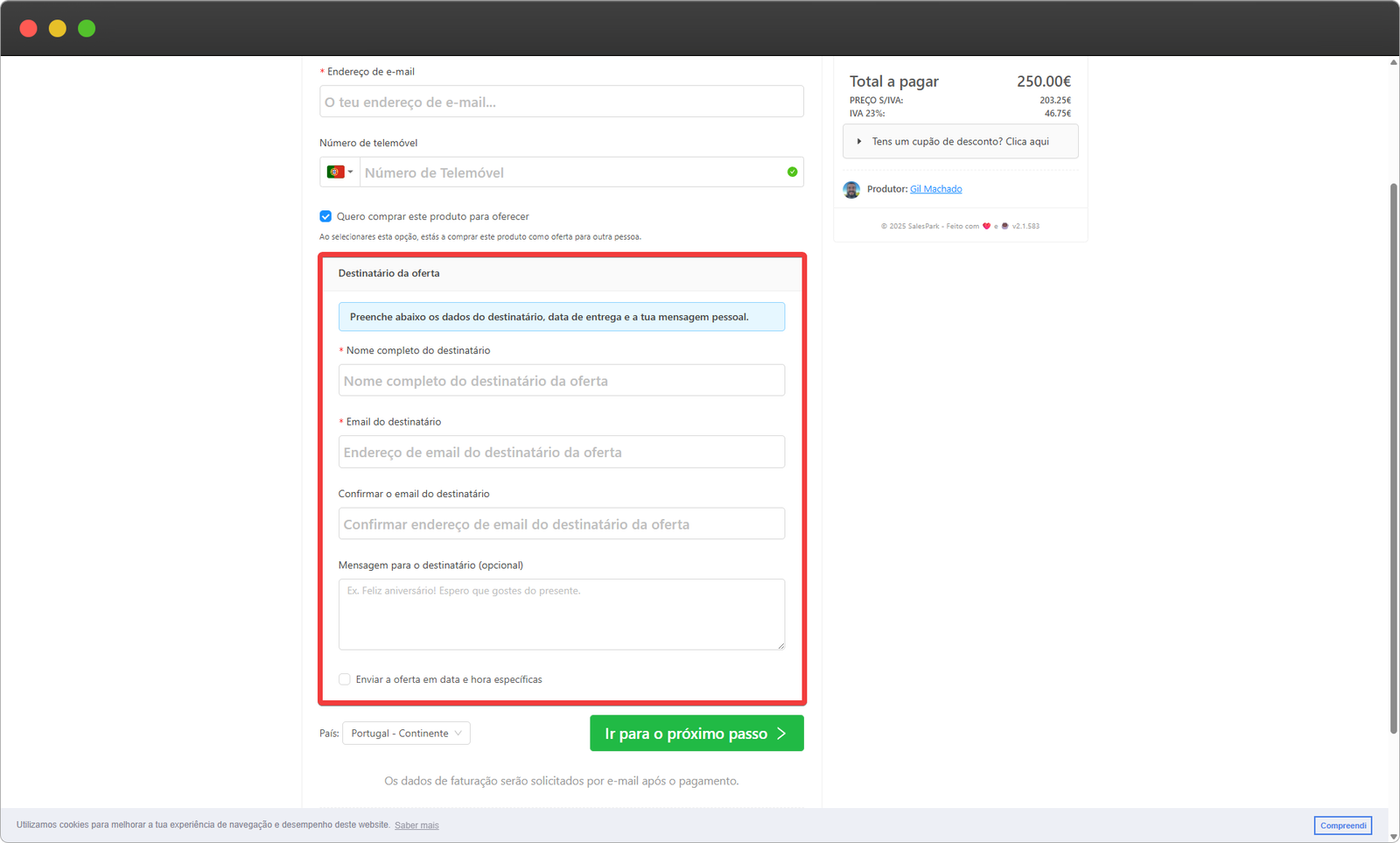This screenshot has width=1400, height=843.
Task: Click the 'Saber mais' cookies link
Action: click(416, 825)
